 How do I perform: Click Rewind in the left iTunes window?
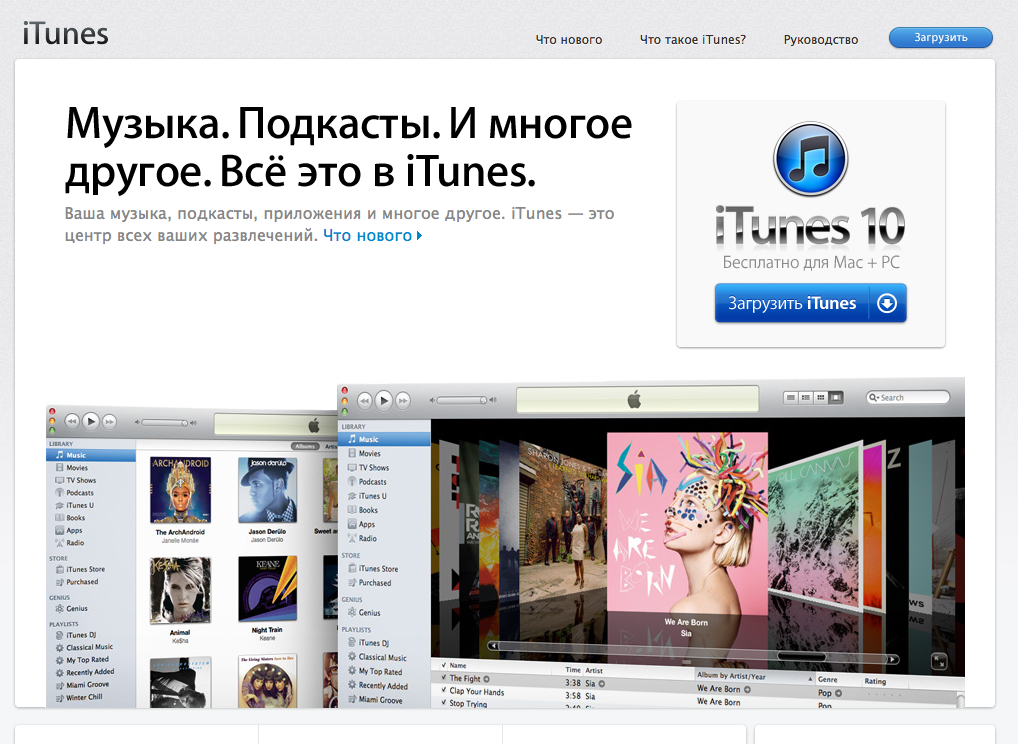coord(72,421)
